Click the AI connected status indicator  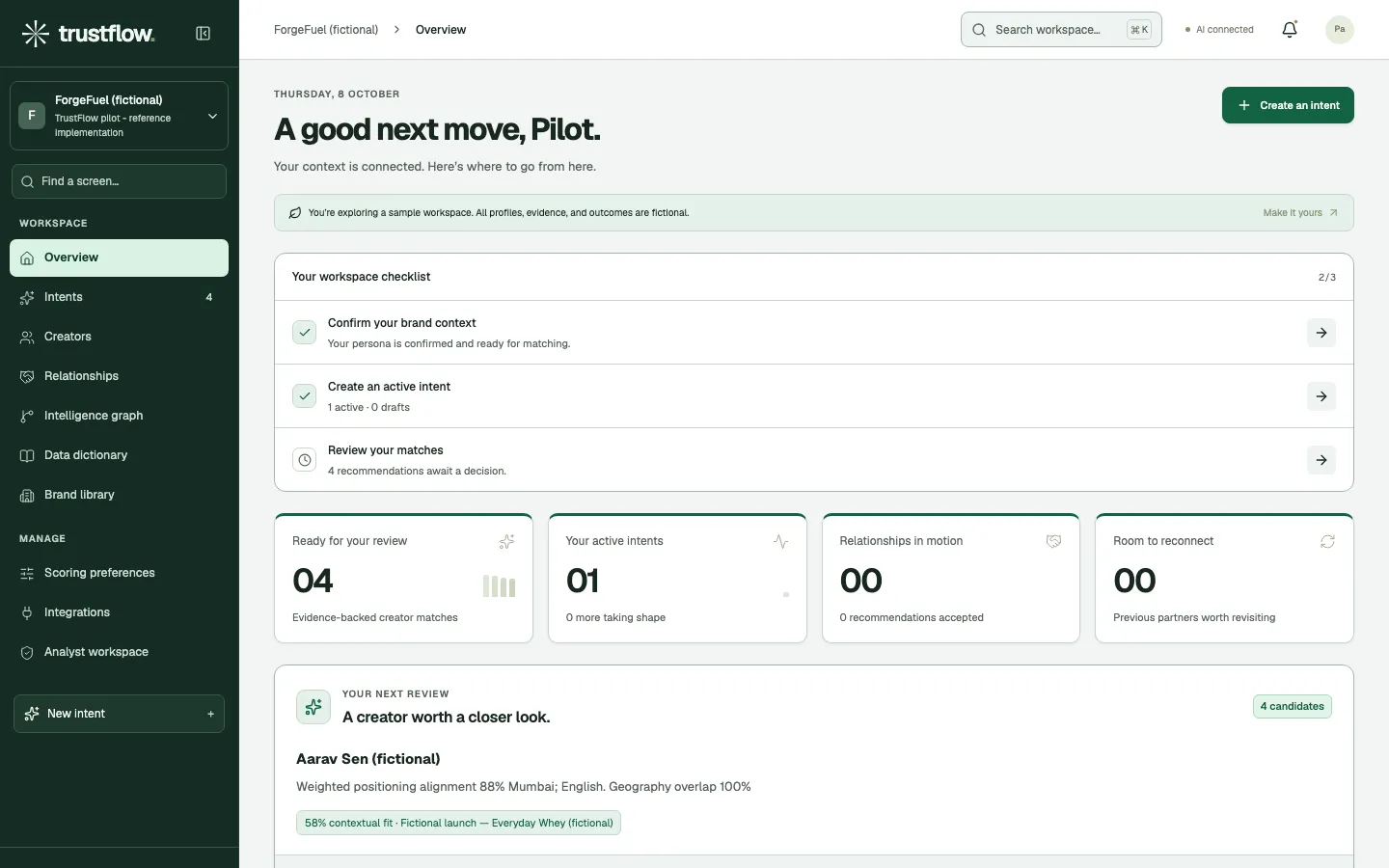click(x=1219, y=30)
